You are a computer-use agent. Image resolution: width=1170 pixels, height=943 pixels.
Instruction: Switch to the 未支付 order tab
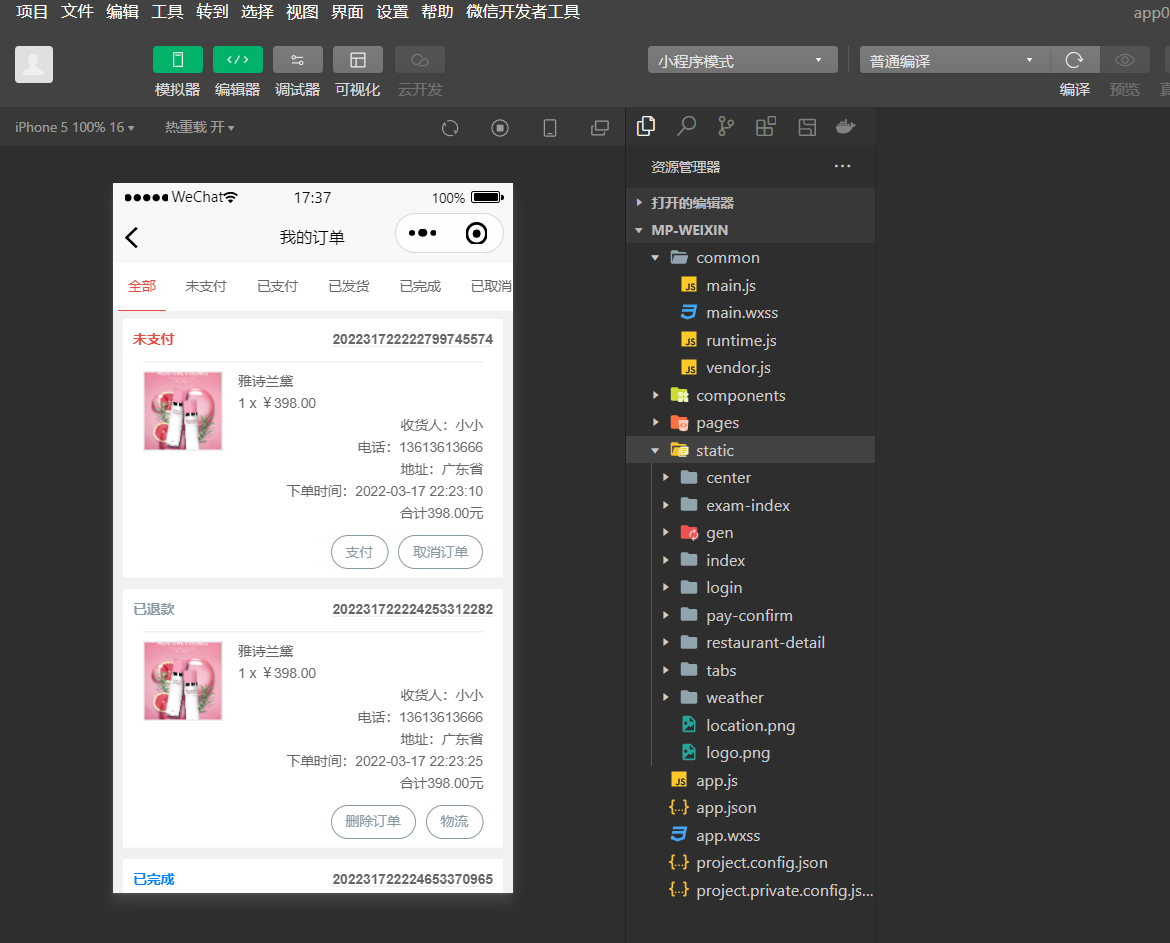206,286
